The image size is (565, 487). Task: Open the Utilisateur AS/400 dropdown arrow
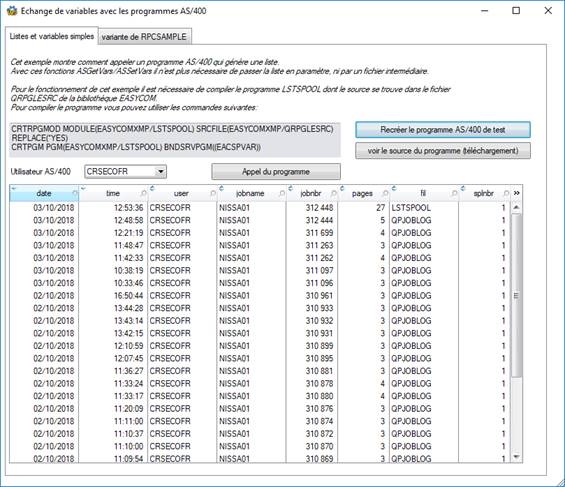(161, 171)
